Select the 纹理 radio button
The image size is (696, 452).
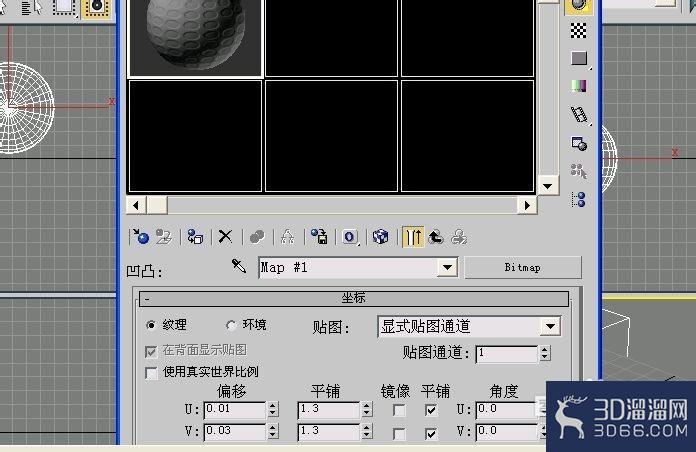coord(151,325)
